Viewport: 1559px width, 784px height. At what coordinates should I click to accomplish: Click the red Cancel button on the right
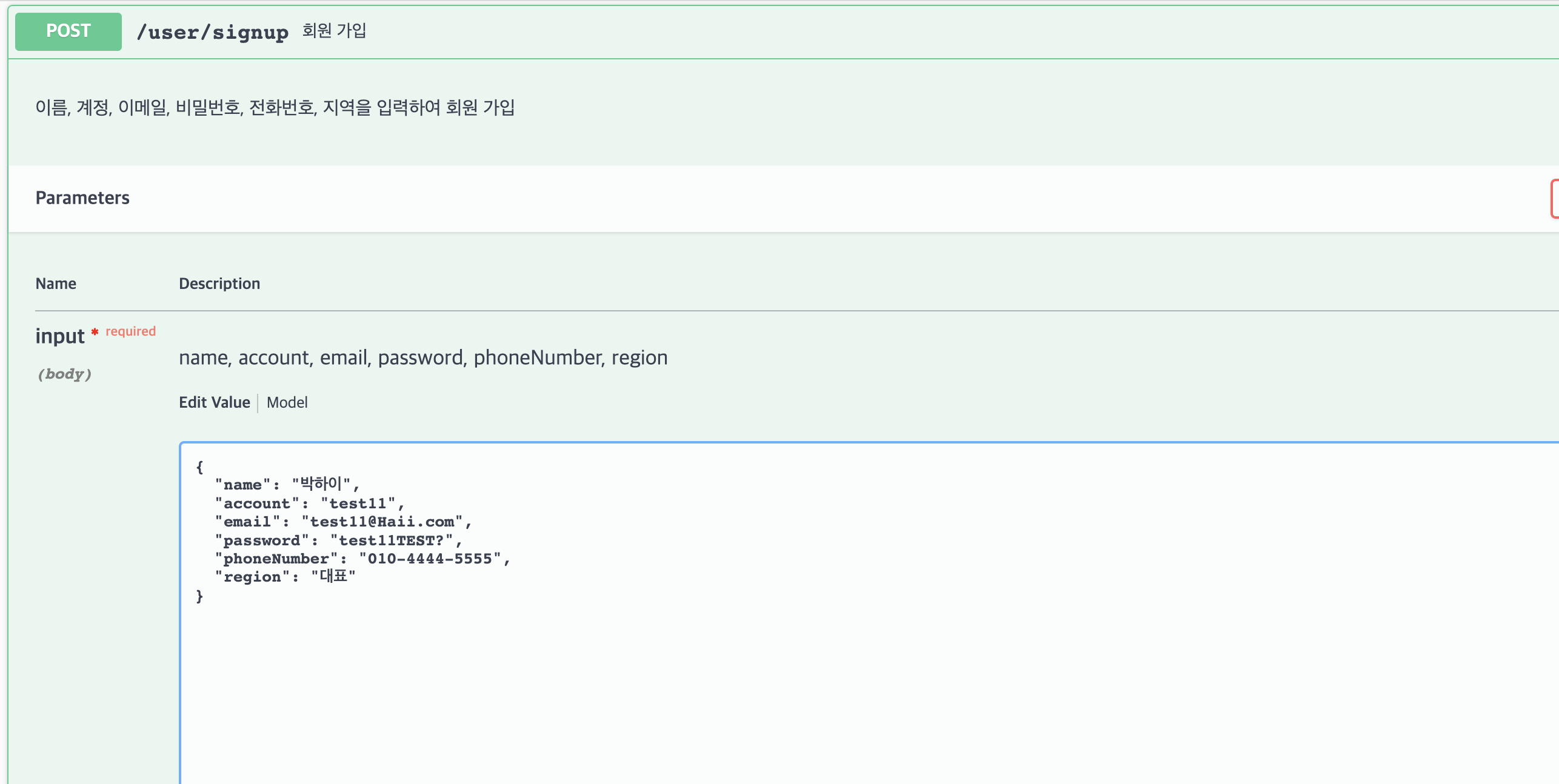coord(1555,198)
